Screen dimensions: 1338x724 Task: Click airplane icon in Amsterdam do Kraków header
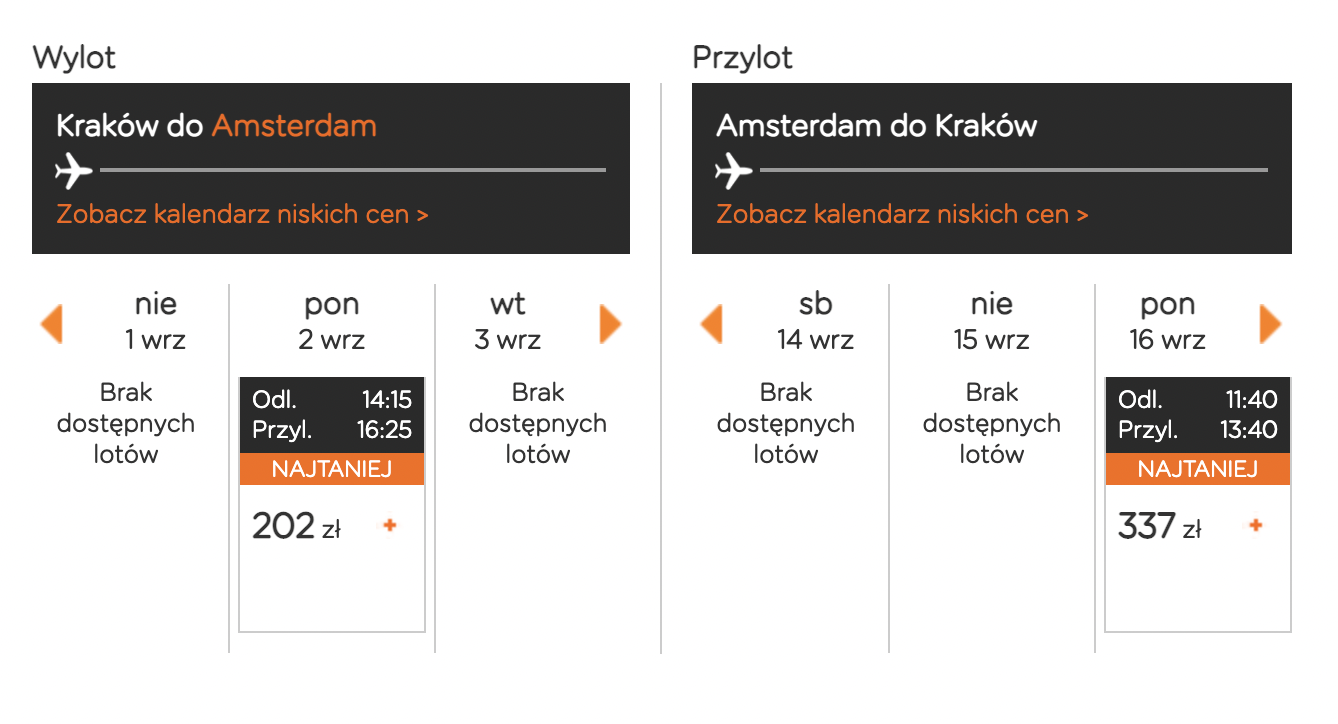point(734,171)
